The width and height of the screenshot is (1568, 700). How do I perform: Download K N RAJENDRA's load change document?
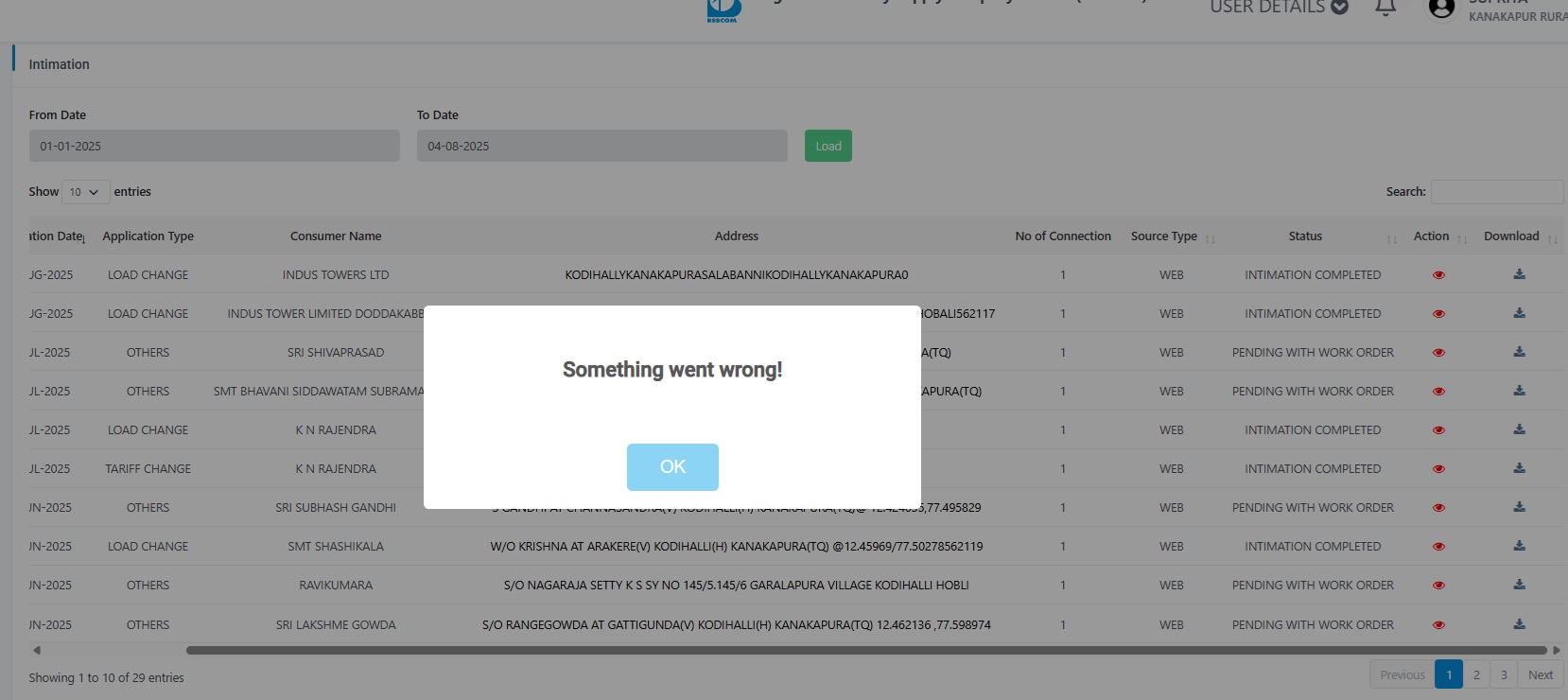pos(1519,429)
